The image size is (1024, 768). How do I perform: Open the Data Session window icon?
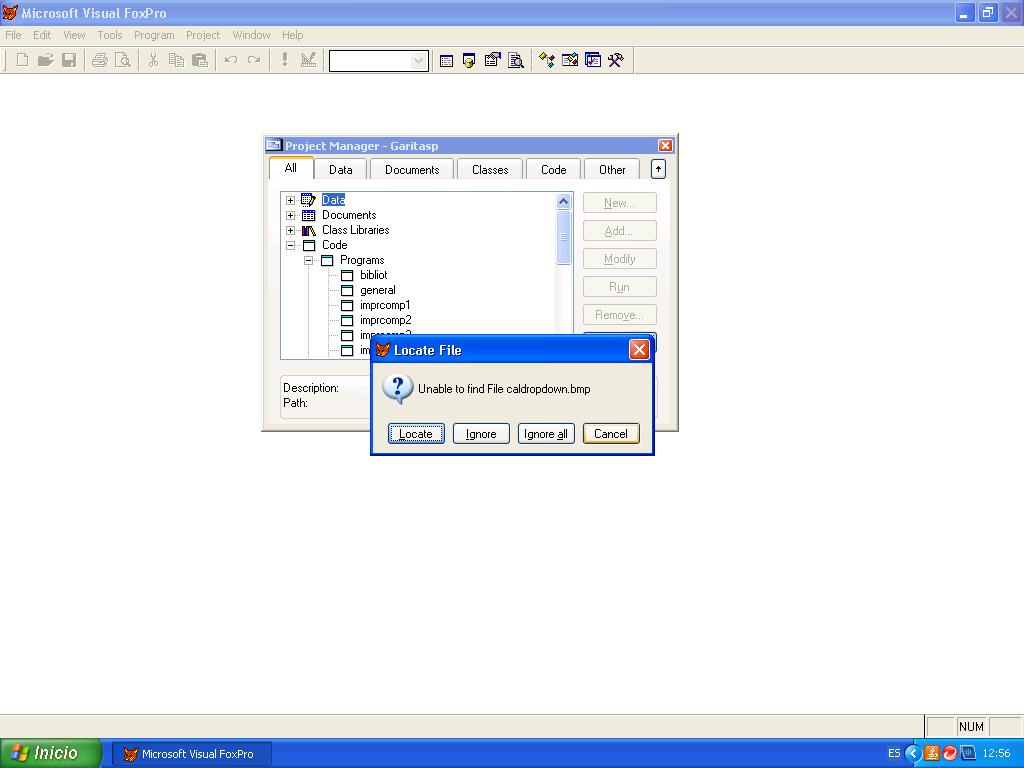point(469,61)
